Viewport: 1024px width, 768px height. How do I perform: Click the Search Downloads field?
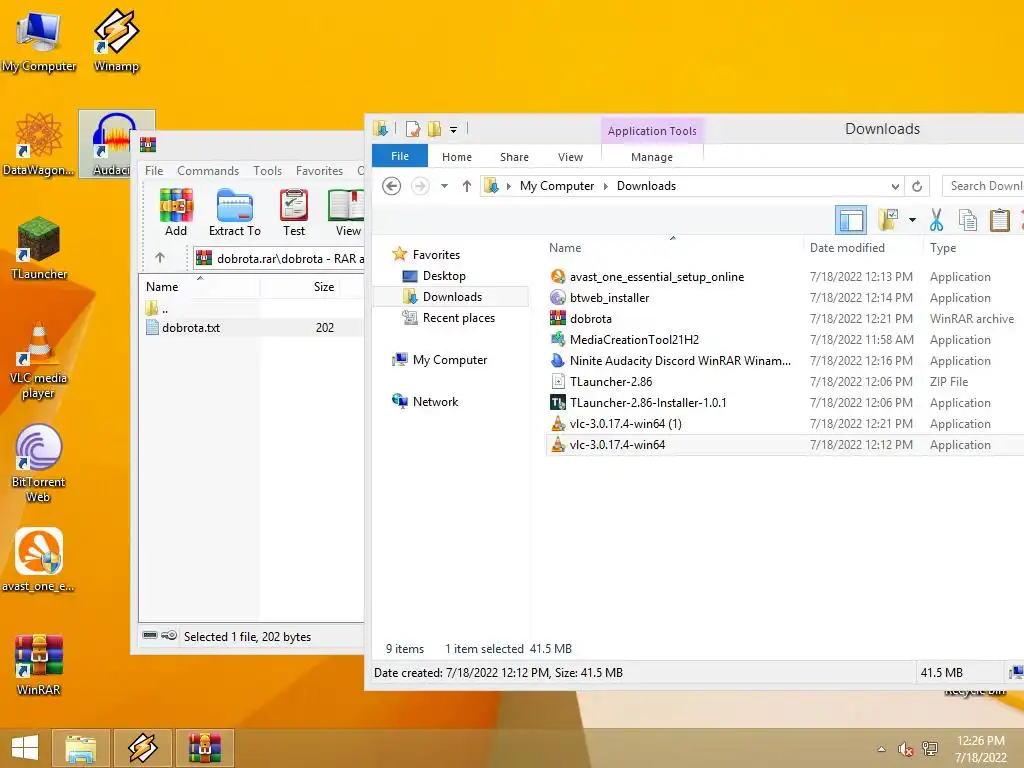(x=984, y=186)
